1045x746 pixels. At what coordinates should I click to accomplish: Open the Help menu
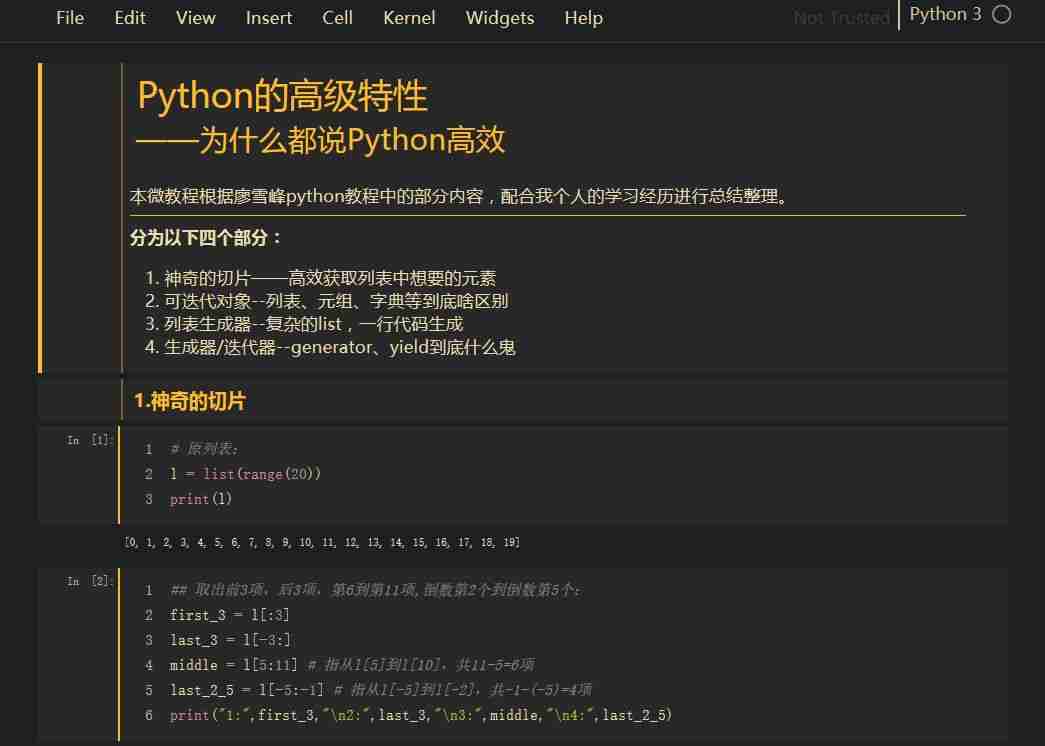(583, 18)
